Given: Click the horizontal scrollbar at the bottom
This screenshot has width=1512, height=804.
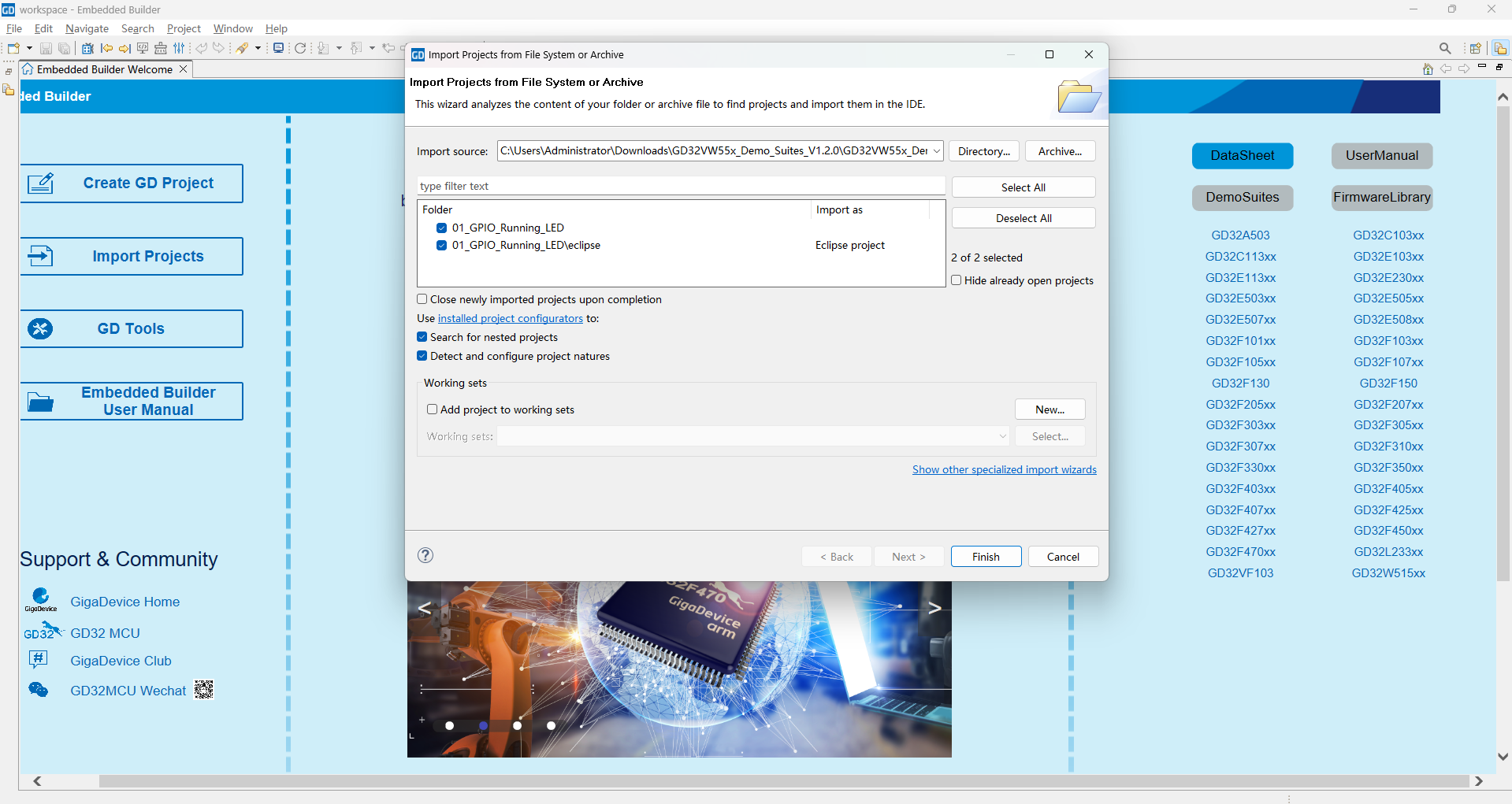Looking at the screenshot, I should (756, 781).
